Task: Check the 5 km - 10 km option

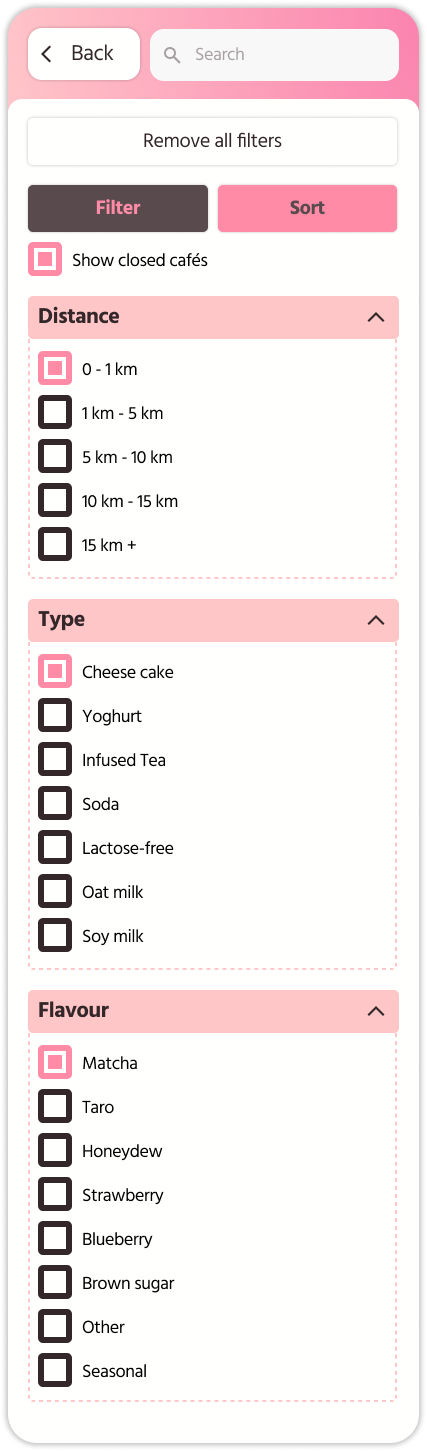Action: (55, 456)
